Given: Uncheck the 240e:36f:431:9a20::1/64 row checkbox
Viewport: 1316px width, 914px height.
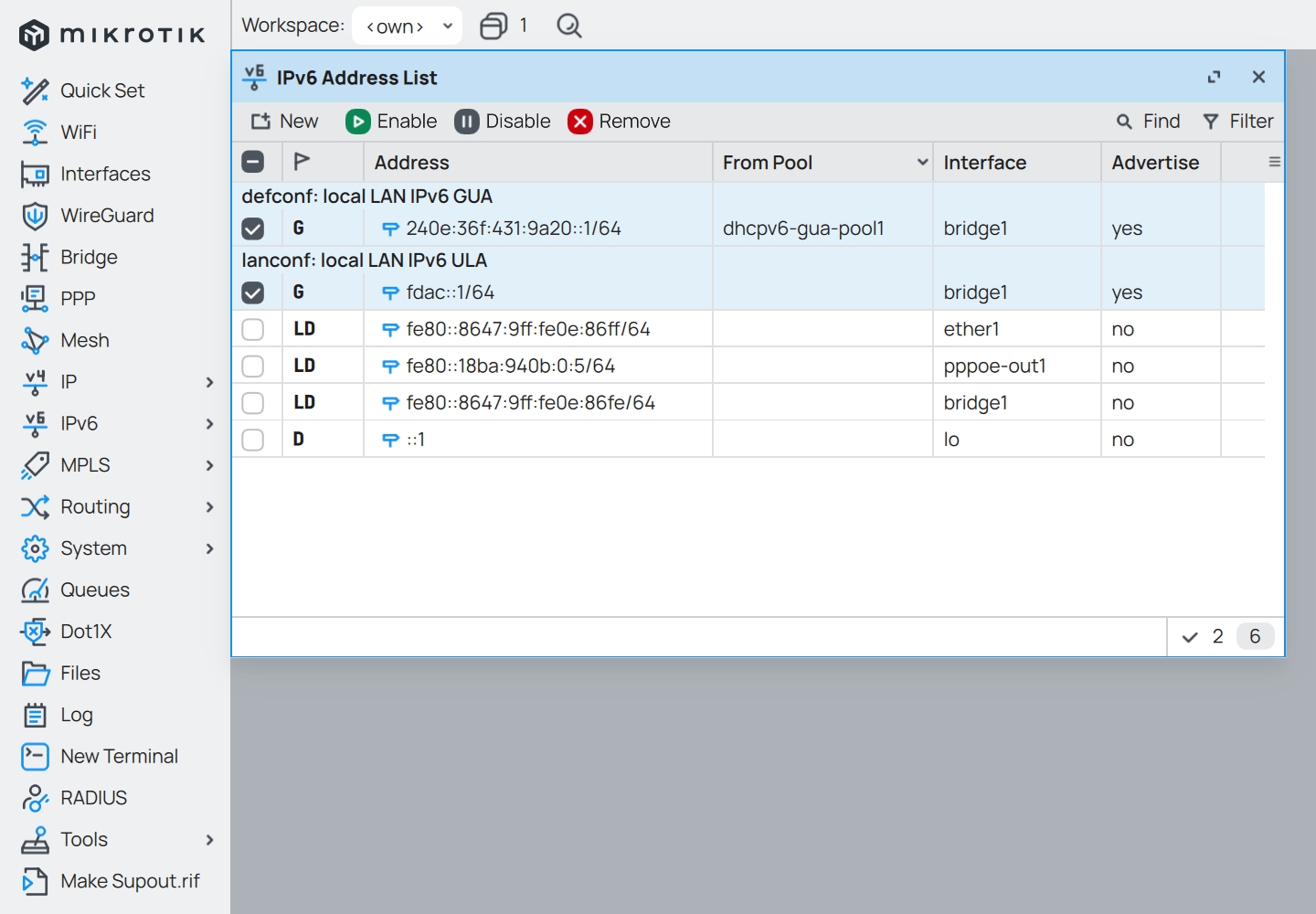Looking at the screenshot, I should click(x=253, y=228).
